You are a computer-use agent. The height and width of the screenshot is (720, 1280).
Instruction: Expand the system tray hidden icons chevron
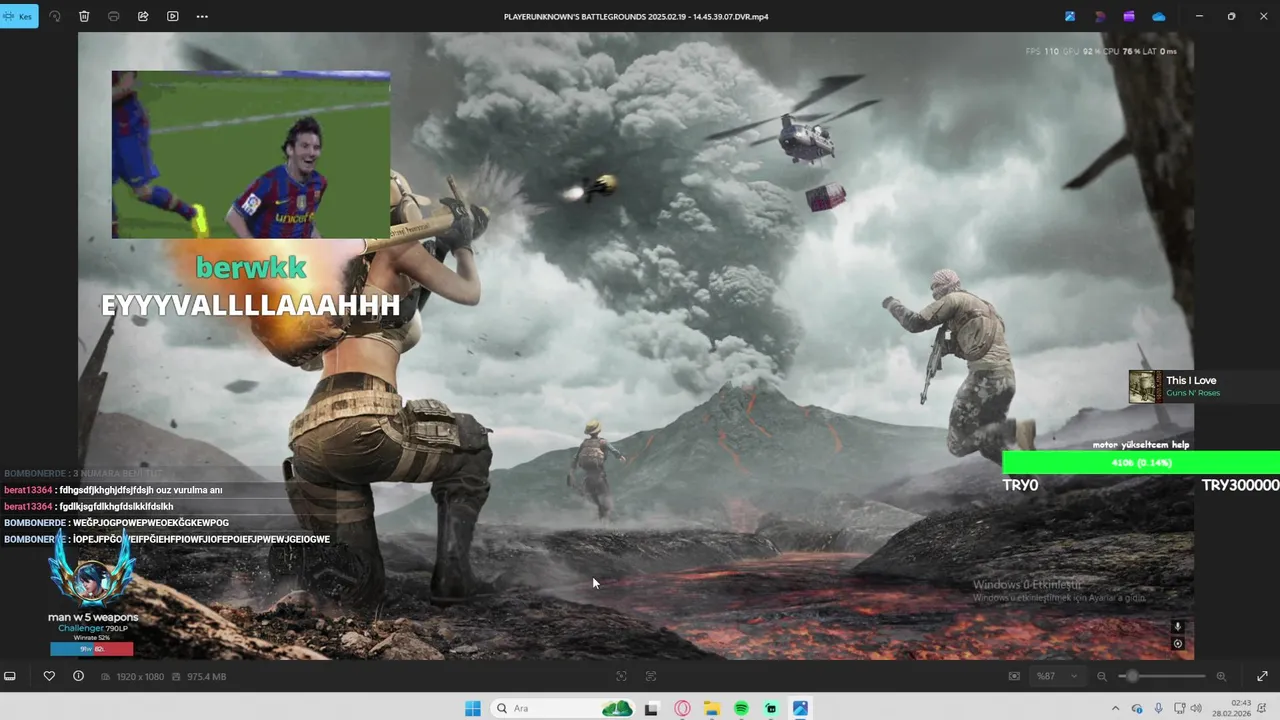(x=1115, y=708)
